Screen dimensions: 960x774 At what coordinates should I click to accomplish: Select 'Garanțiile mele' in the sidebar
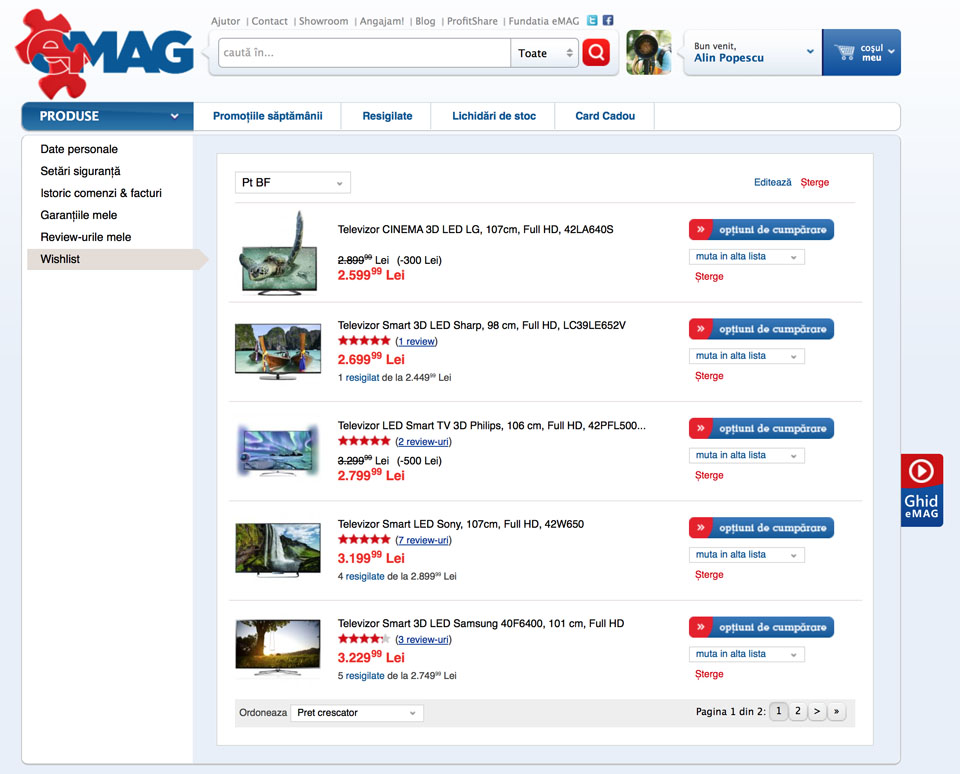[79, 215]
